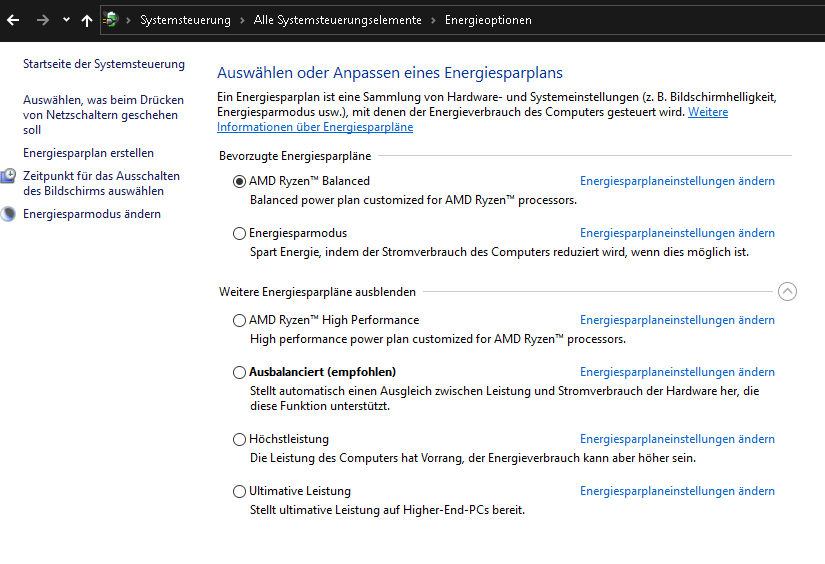Click Bevorzugte Energiesparpläne section label
The image size is (825, 564).
click(295, 156)
